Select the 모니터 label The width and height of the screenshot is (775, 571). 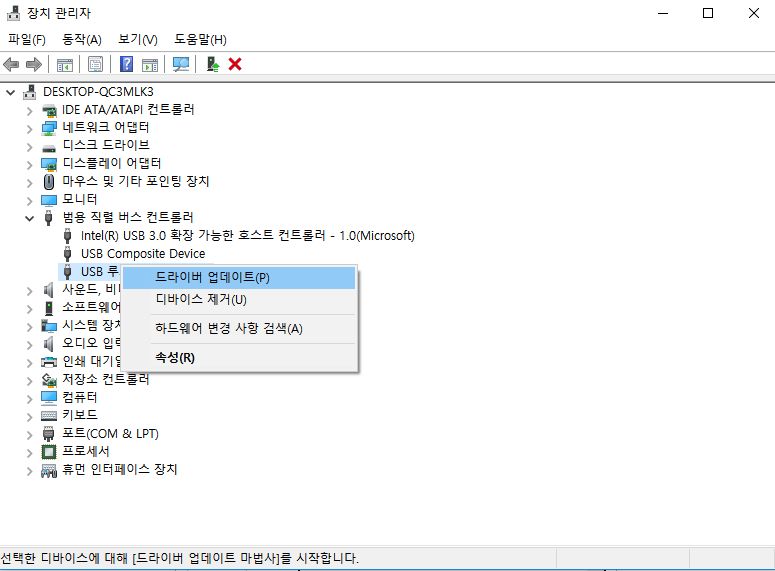(80, 199)
